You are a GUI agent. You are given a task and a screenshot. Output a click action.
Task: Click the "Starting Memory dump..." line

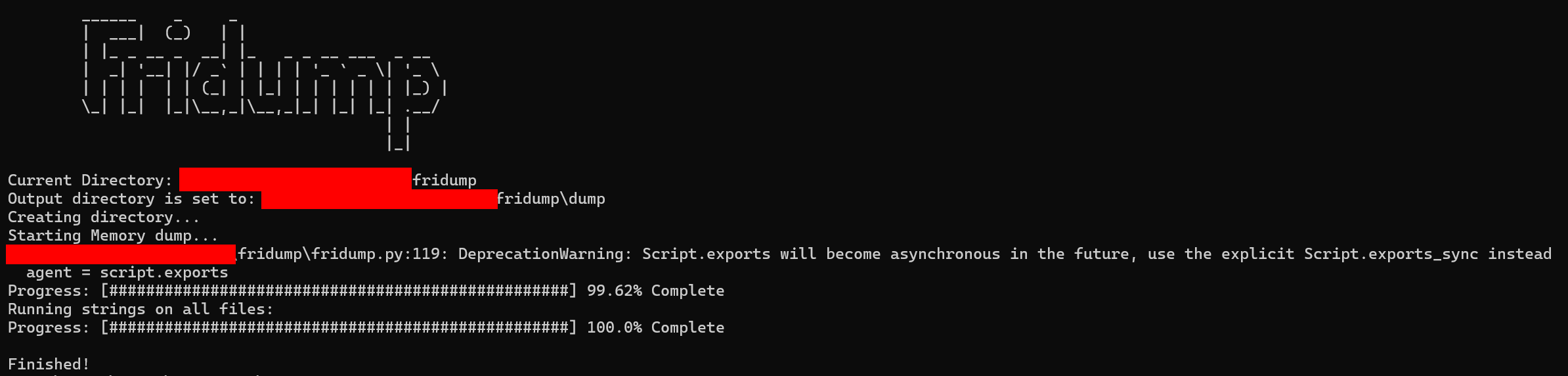112,235
